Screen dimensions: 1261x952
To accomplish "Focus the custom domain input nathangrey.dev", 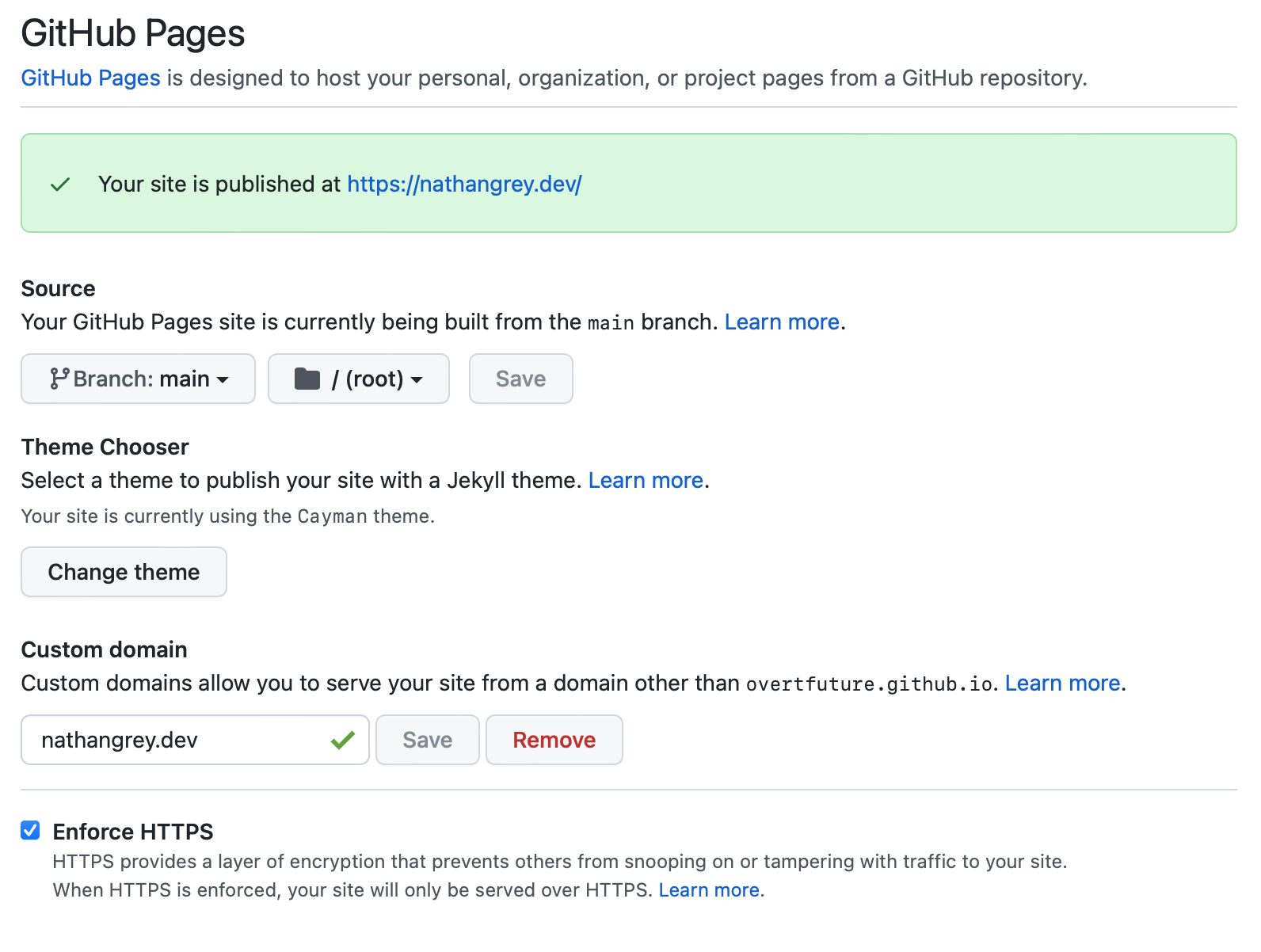I will [195, 740].
